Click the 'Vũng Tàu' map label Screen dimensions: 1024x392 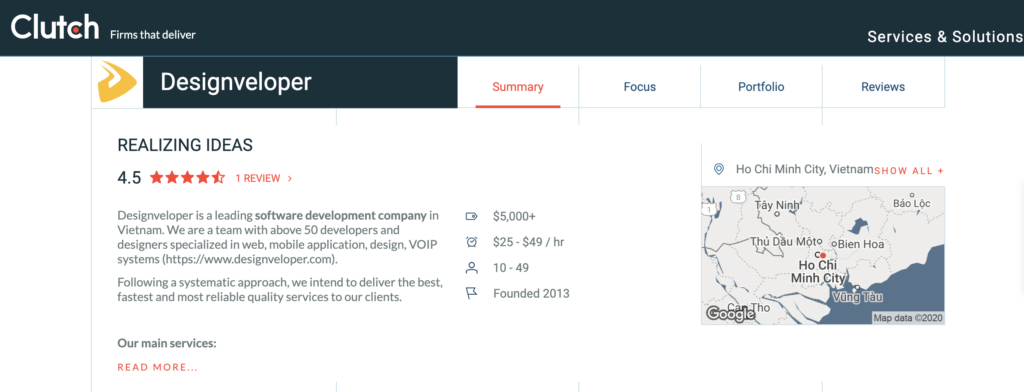click(x=857, y=297)
